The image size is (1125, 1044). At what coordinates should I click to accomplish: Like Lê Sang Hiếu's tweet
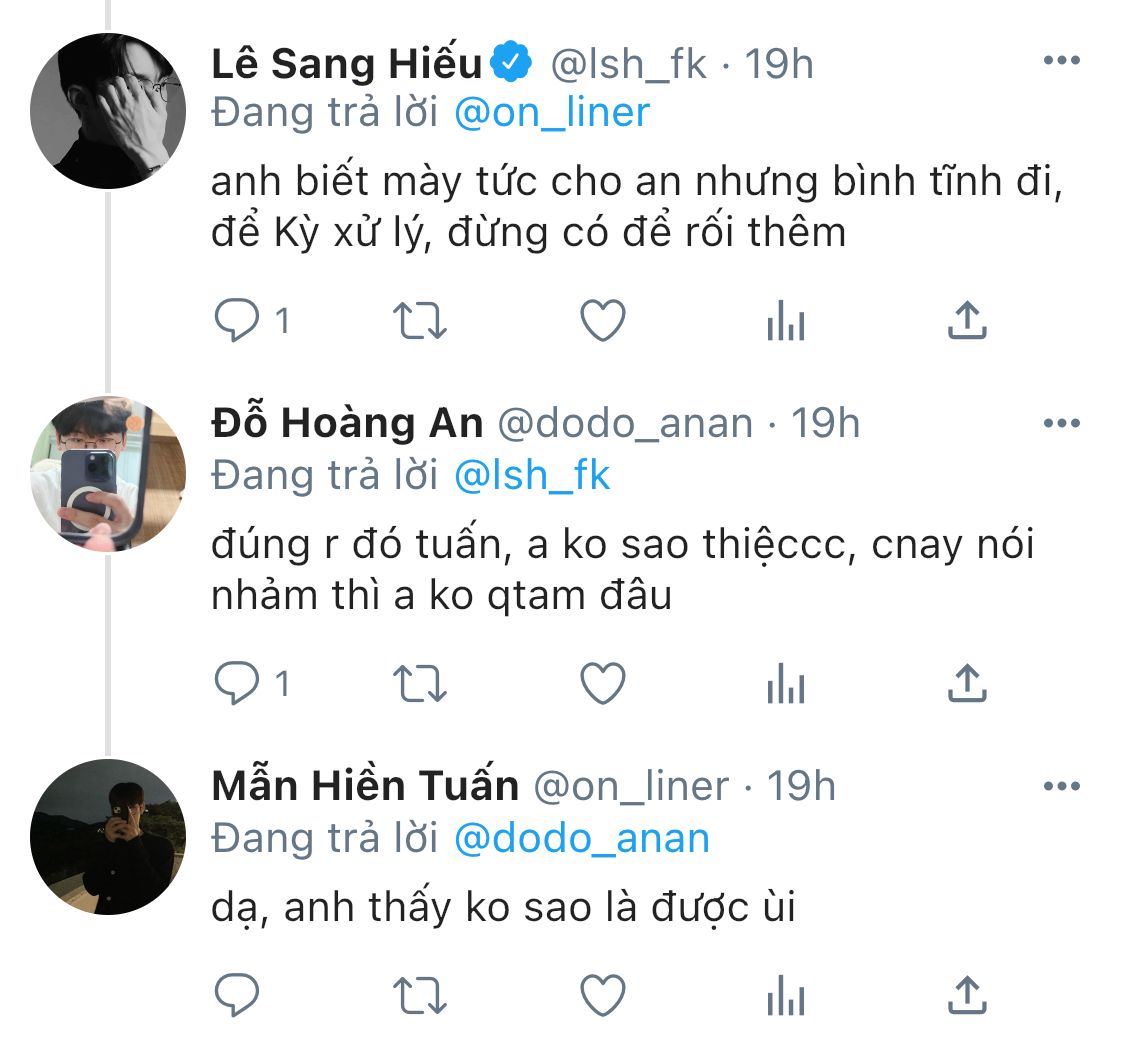[x=603, y=321]
